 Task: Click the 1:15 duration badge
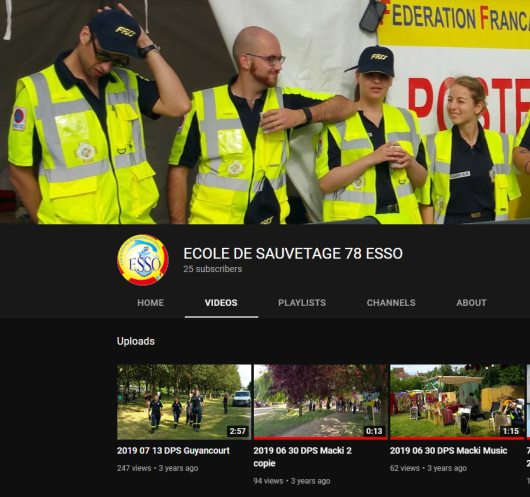(510, 431)
